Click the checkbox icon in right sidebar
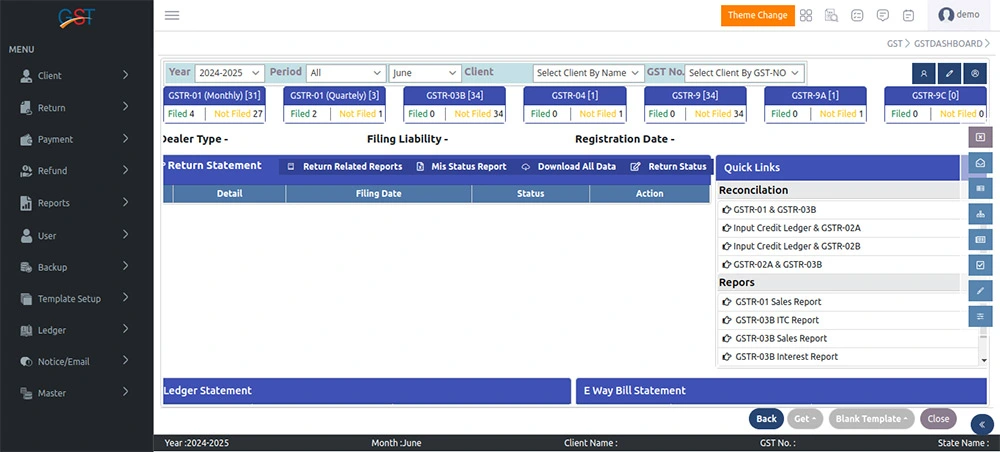This screenshot has height=452, width=1000. (x=980, y=265)
